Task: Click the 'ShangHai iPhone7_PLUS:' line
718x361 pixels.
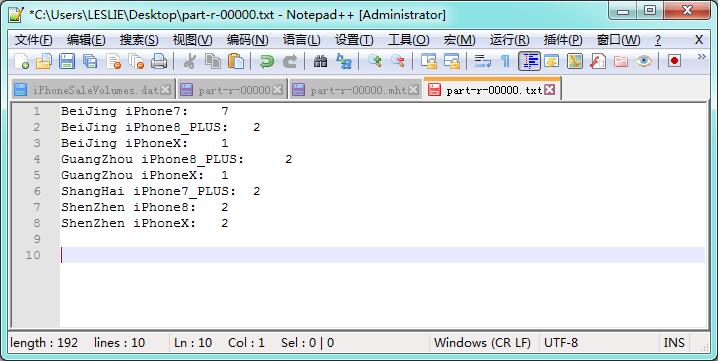Action: pos(148,191)
